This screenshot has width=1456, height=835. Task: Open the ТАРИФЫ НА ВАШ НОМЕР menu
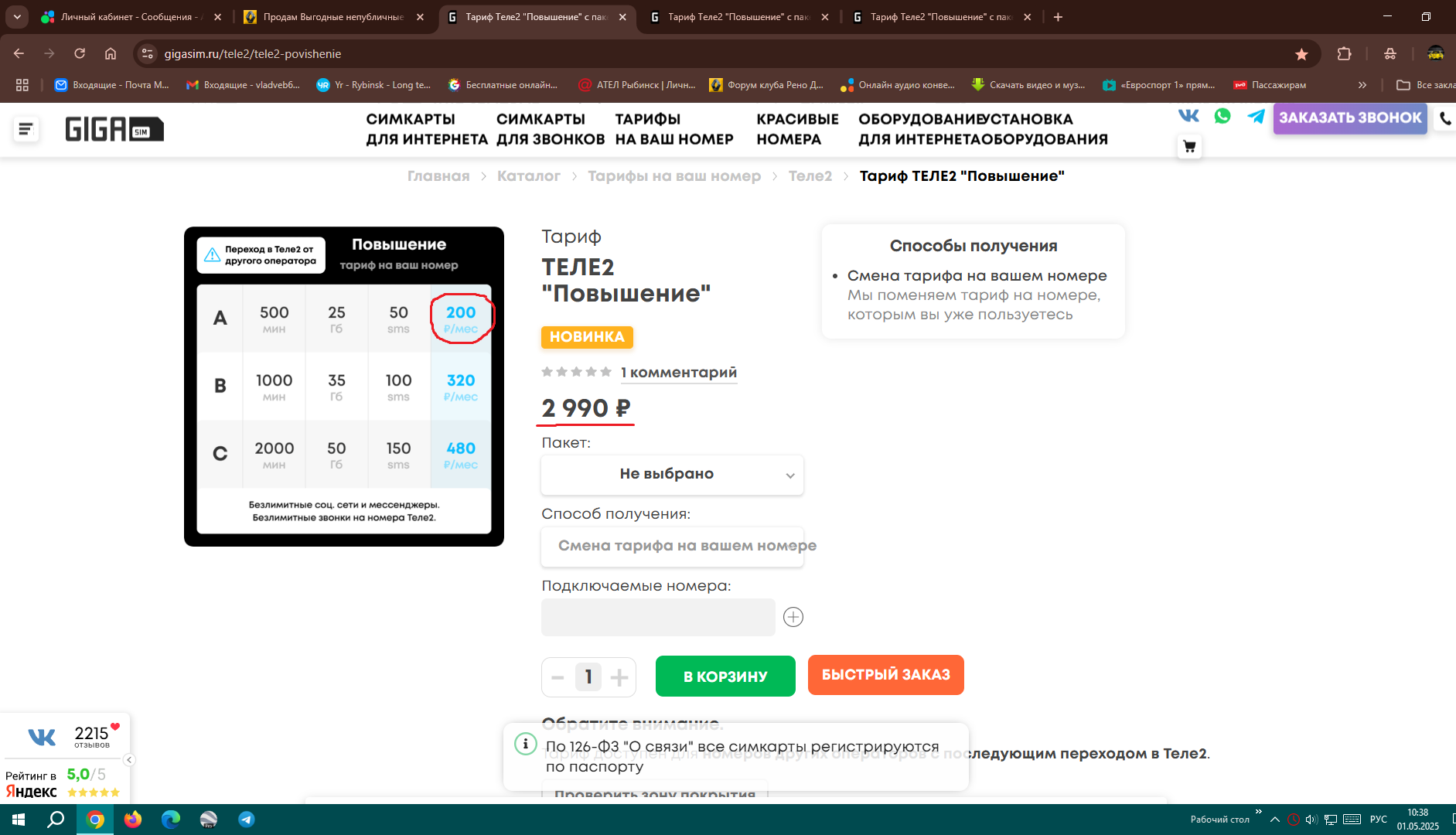pyautogui.click(x=674, y=129)
